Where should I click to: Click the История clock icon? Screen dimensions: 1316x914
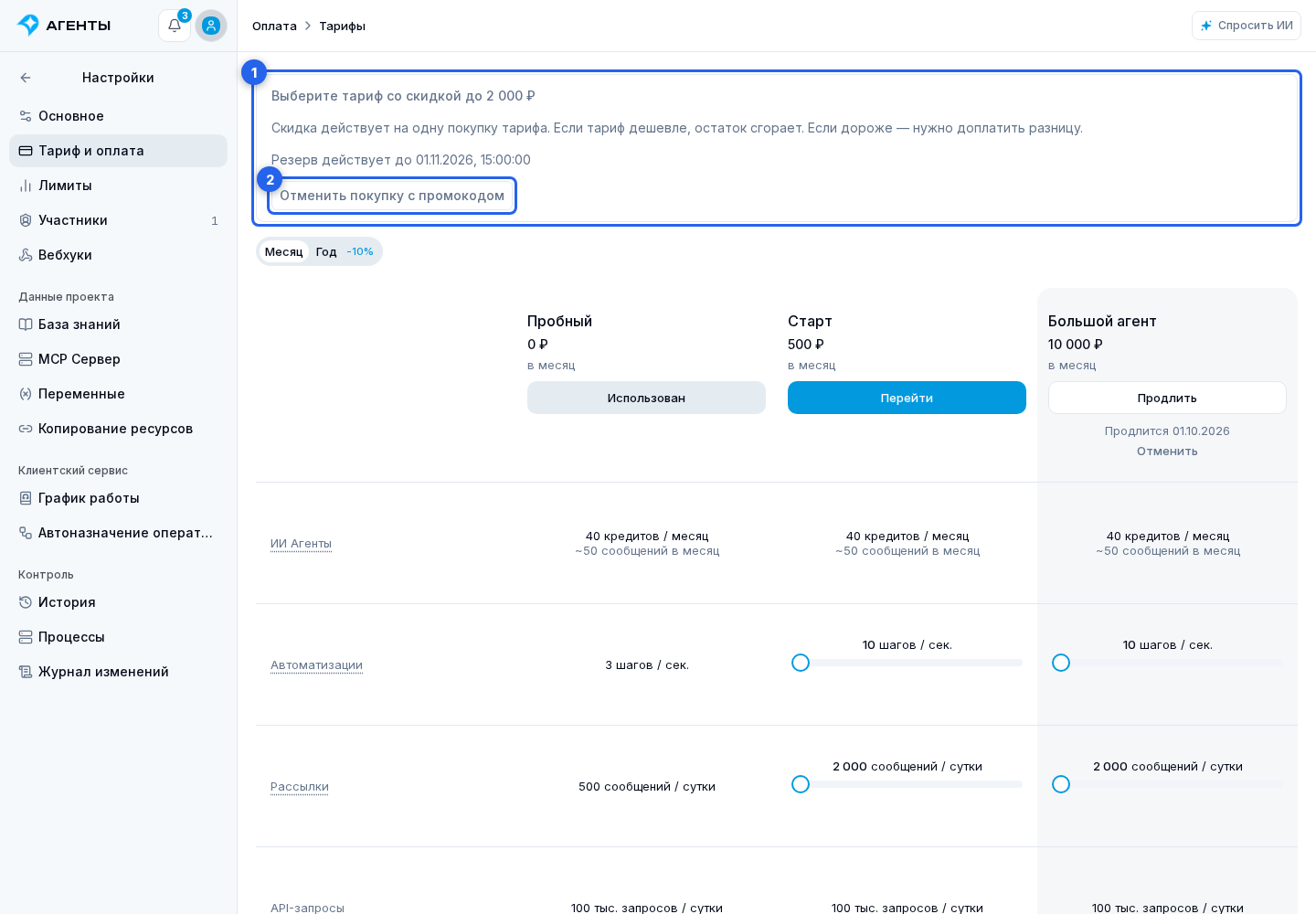pyautogui.click(x=26, y=602)
